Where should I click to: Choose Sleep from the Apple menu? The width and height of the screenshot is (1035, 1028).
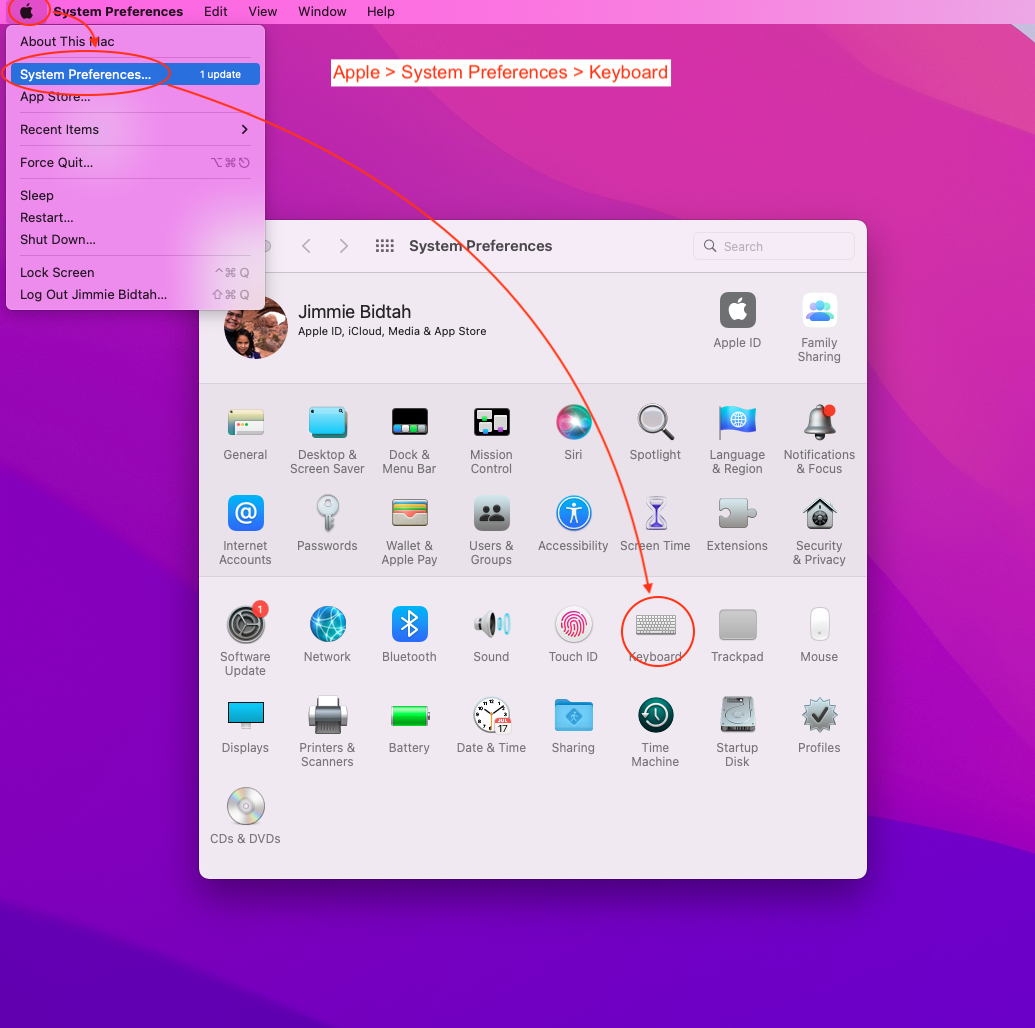coord(135,195)
